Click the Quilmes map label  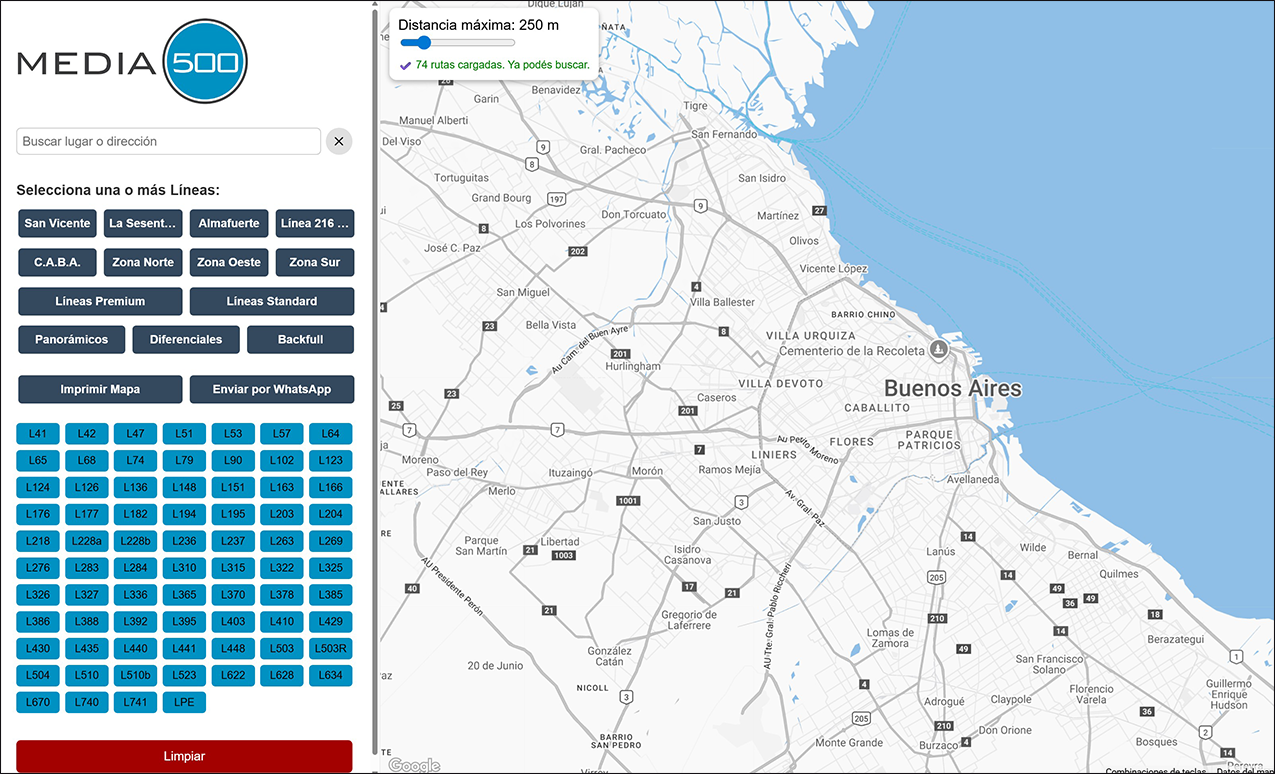coord(1119,574)
